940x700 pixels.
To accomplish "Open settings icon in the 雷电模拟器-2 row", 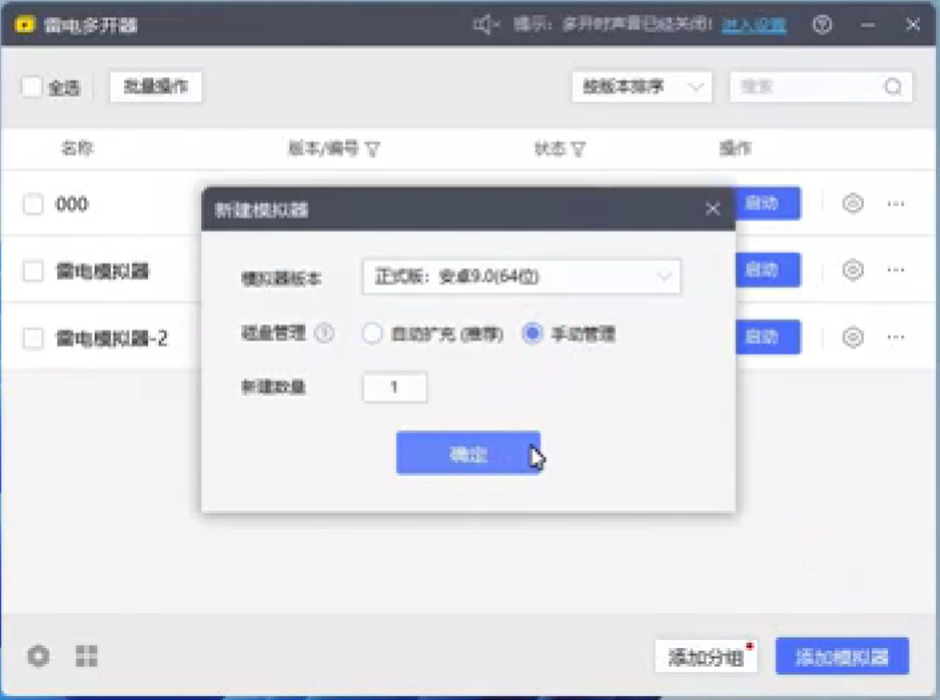I will pyautogui.click(x=852, y=337).
